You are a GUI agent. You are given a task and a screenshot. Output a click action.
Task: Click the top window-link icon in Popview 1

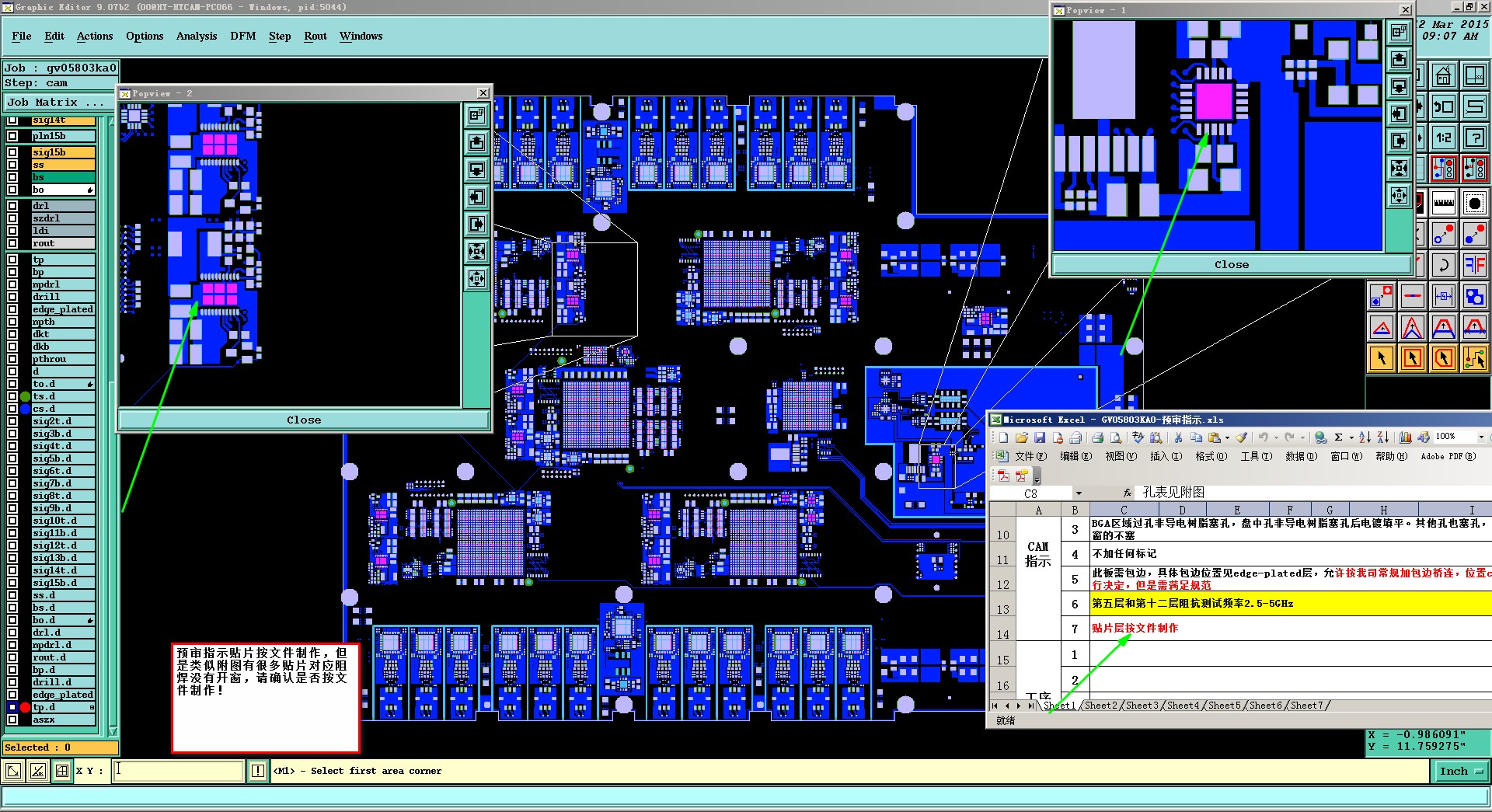tap(1400, 32)
